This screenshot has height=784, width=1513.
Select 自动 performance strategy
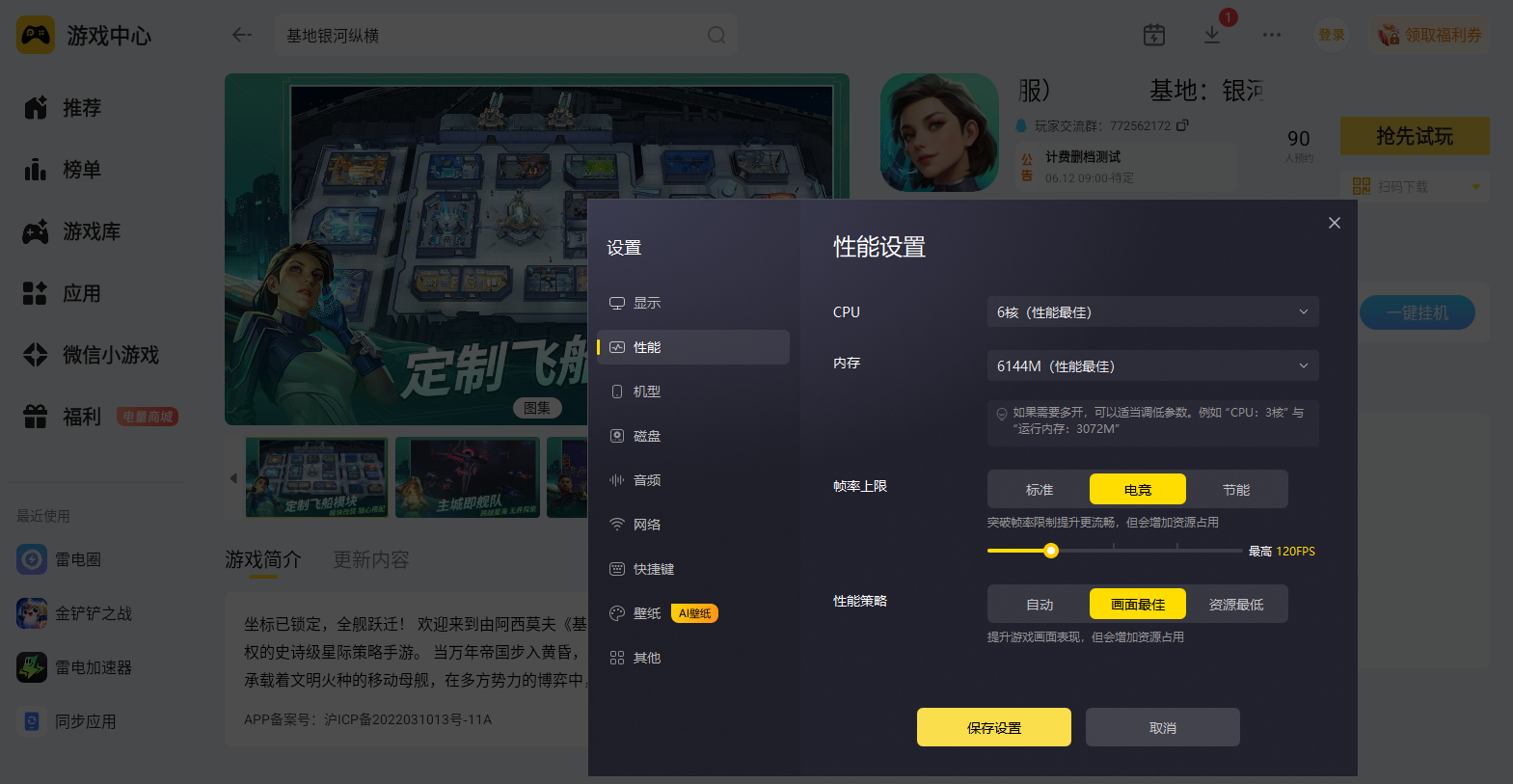click(1040, 605)
